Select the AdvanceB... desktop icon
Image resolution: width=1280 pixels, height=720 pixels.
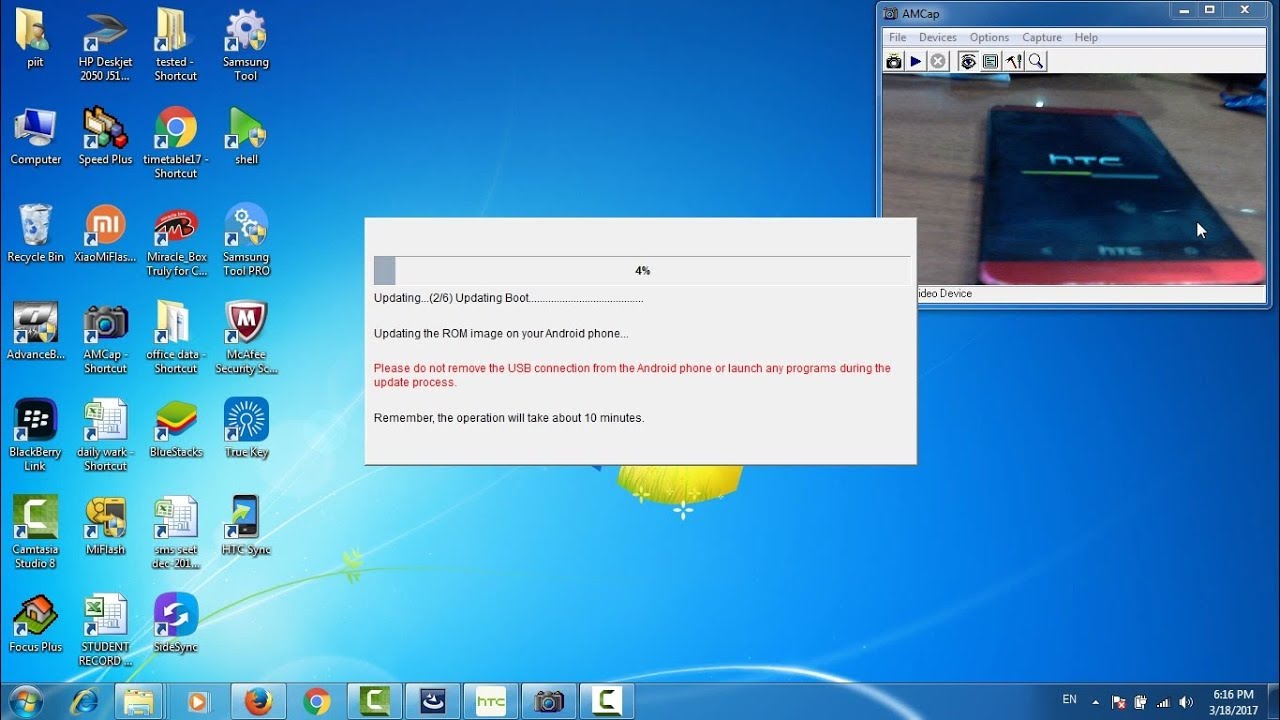(x=35, y=331)
